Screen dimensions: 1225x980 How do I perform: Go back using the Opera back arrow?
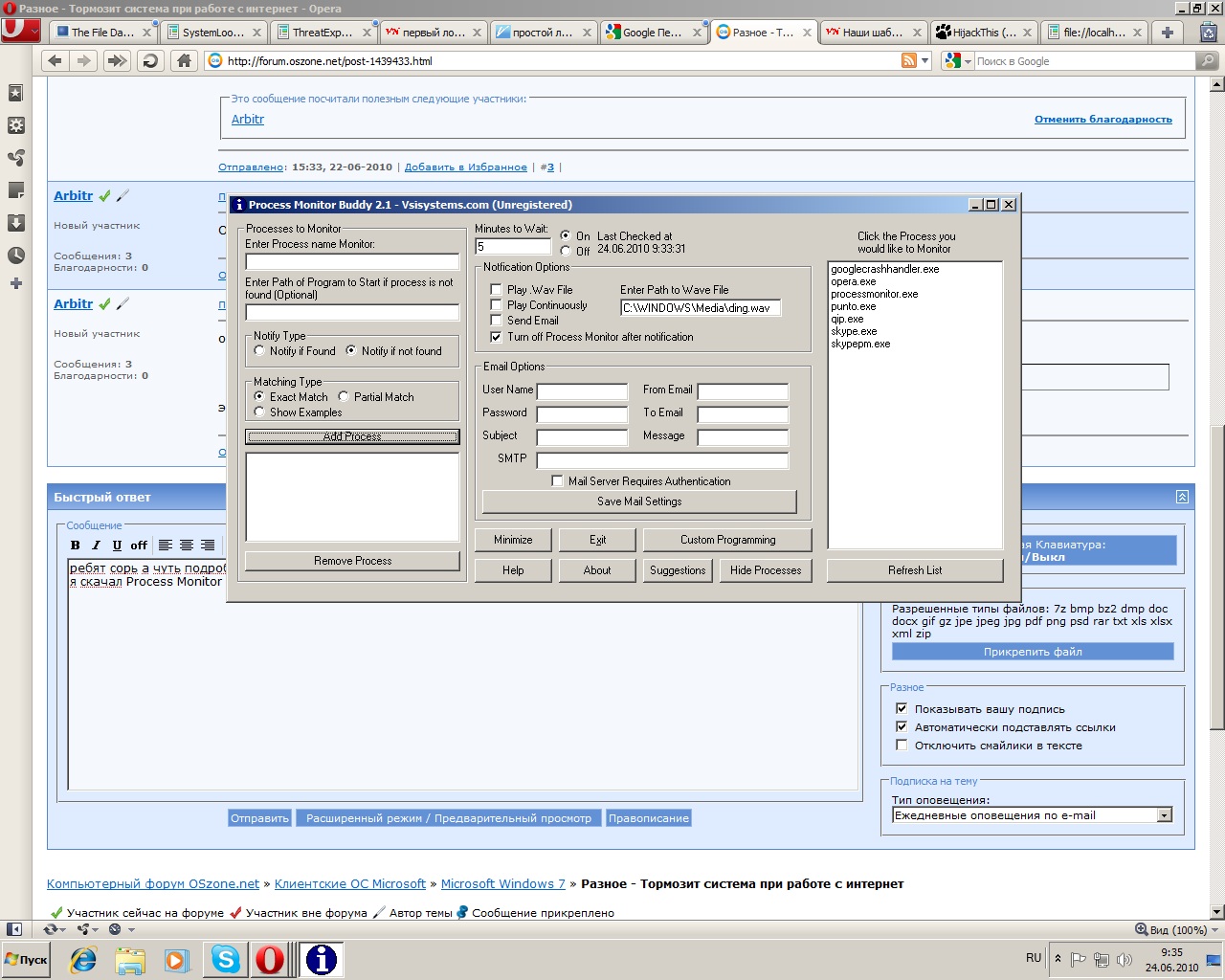pyautogui.click(x=56, y=61)
